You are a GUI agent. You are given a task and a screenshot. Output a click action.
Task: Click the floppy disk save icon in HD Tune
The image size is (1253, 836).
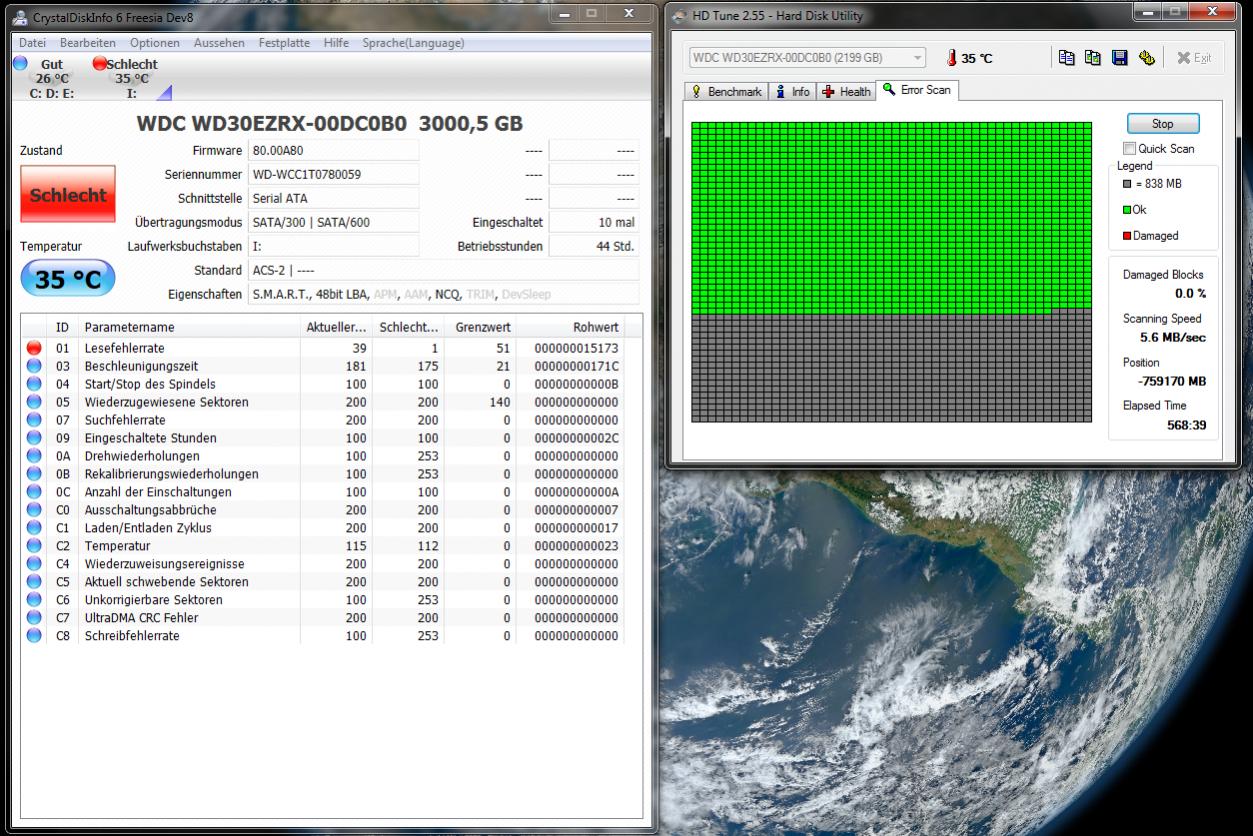(1121, 58)
